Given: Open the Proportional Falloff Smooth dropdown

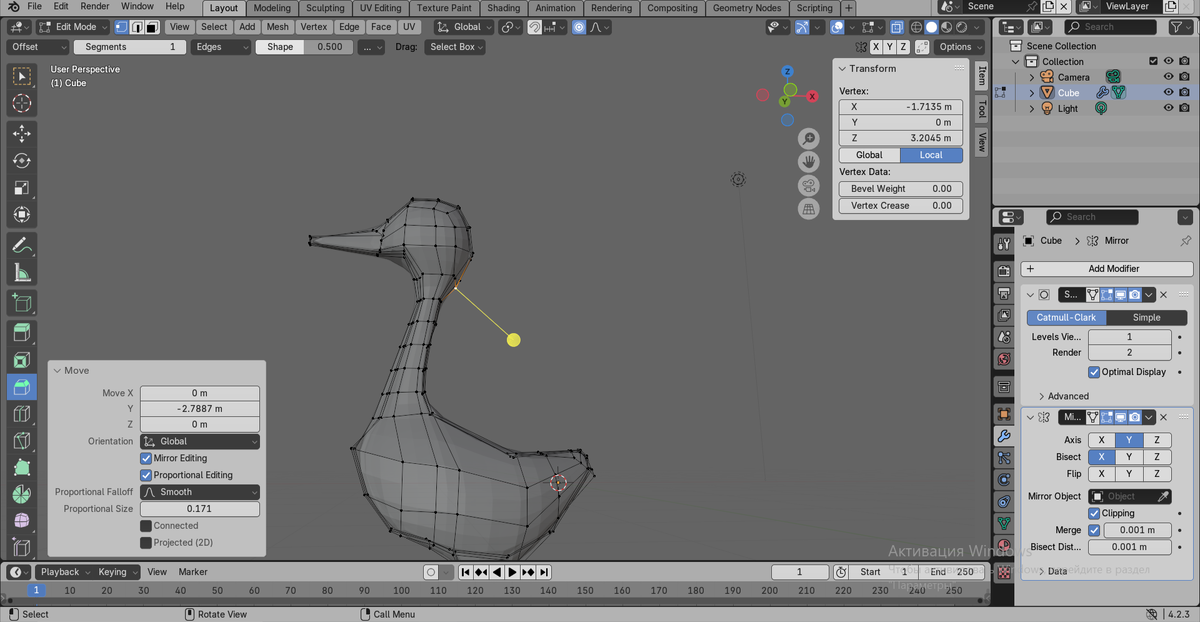Looking at the screenshot, I should [x=199, y=492].
